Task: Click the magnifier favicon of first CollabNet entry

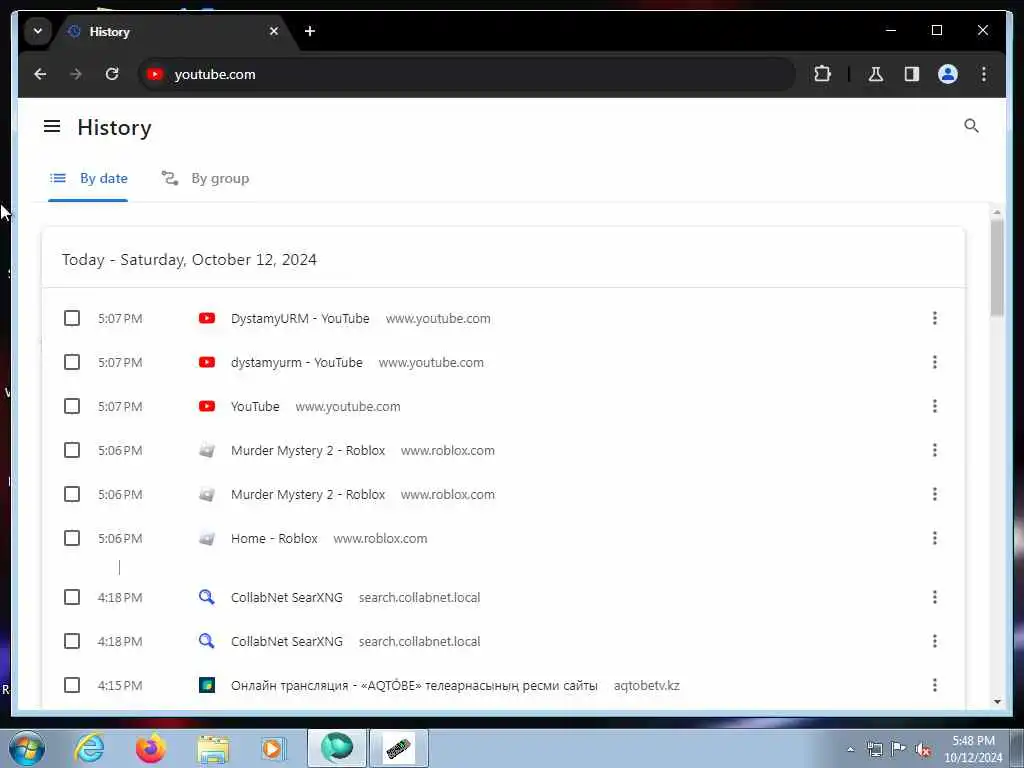Action: 206,597
